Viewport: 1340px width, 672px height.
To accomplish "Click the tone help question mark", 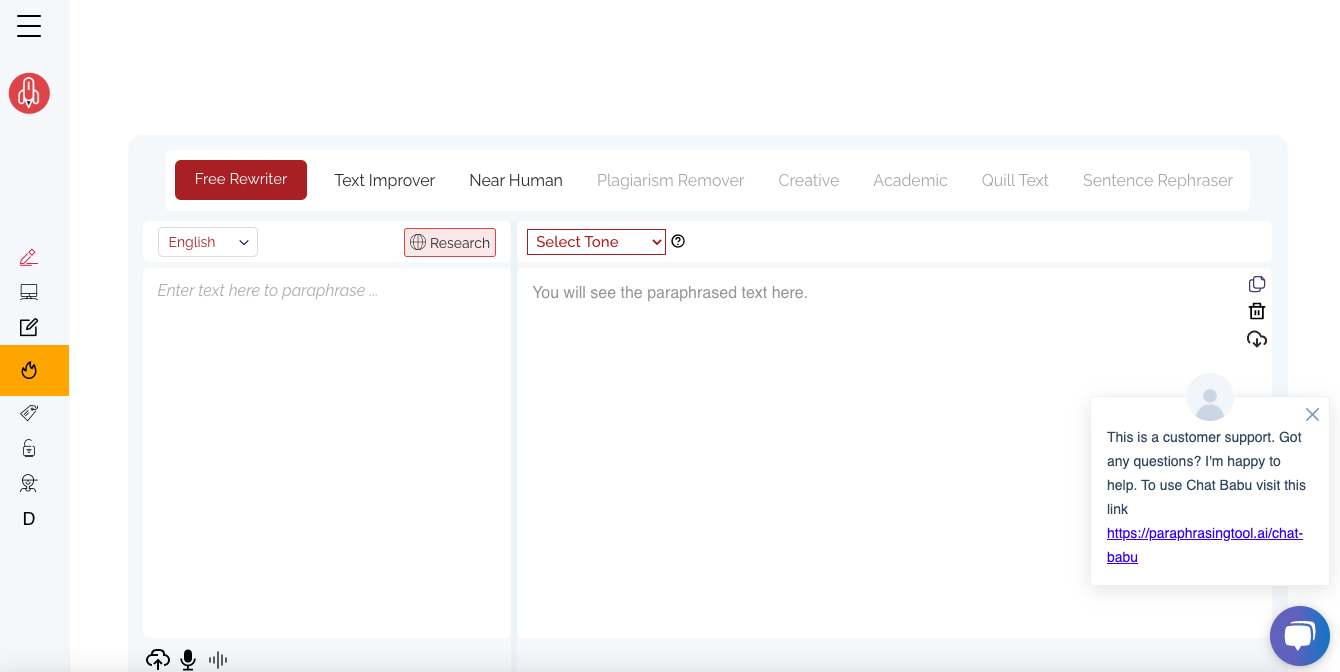I will [x=678, y=241].
